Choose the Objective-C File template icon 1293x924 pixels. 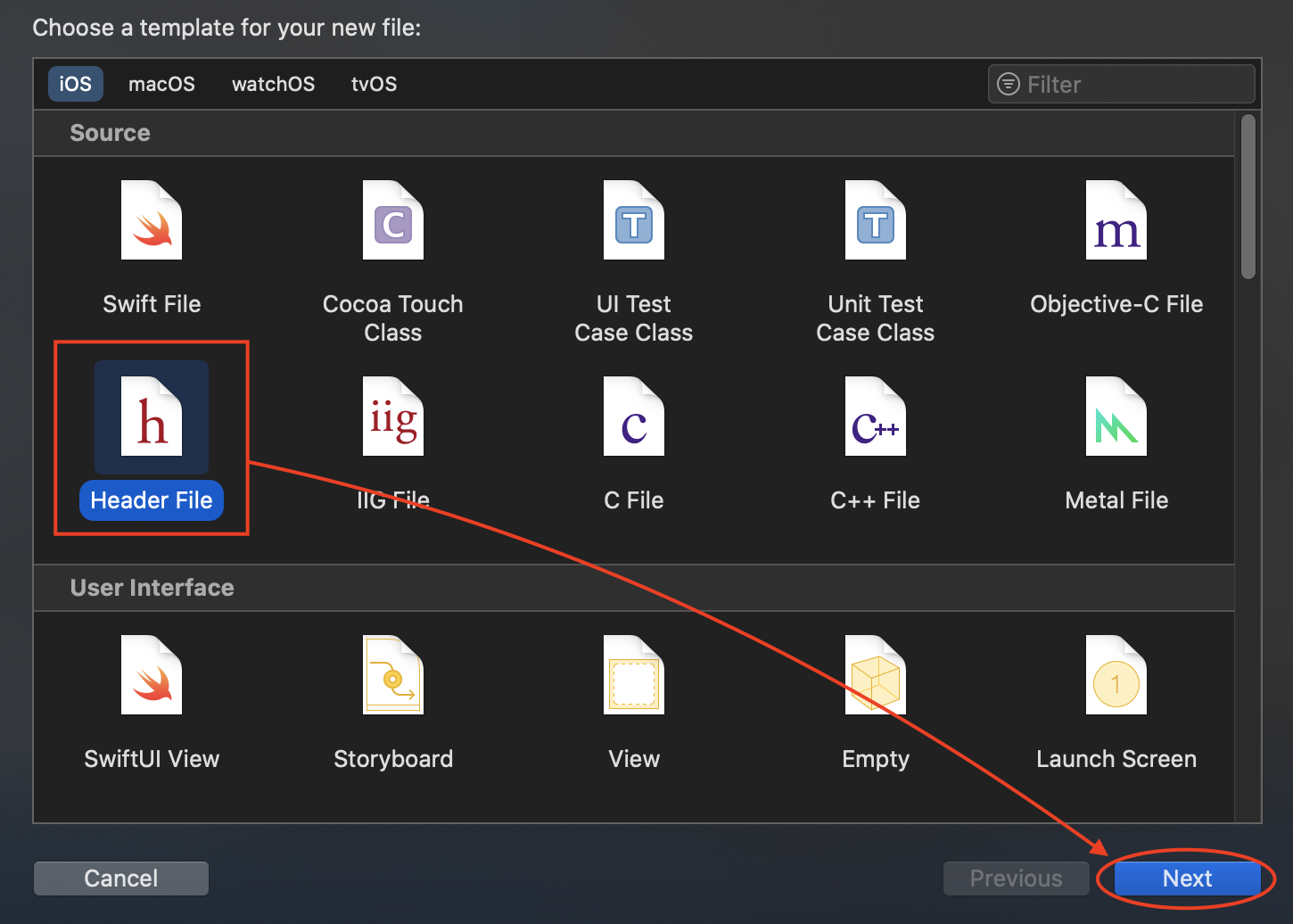tap(1116, 221)
